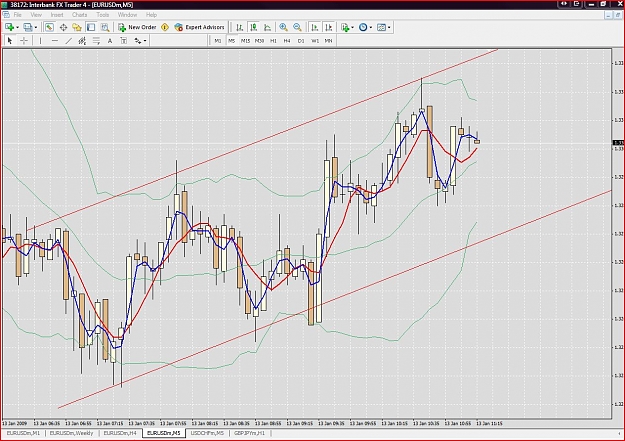Switch to the GBPJPYm,H1 chart tab
This screenshot has height=441, width=625.
coord(250,433)
